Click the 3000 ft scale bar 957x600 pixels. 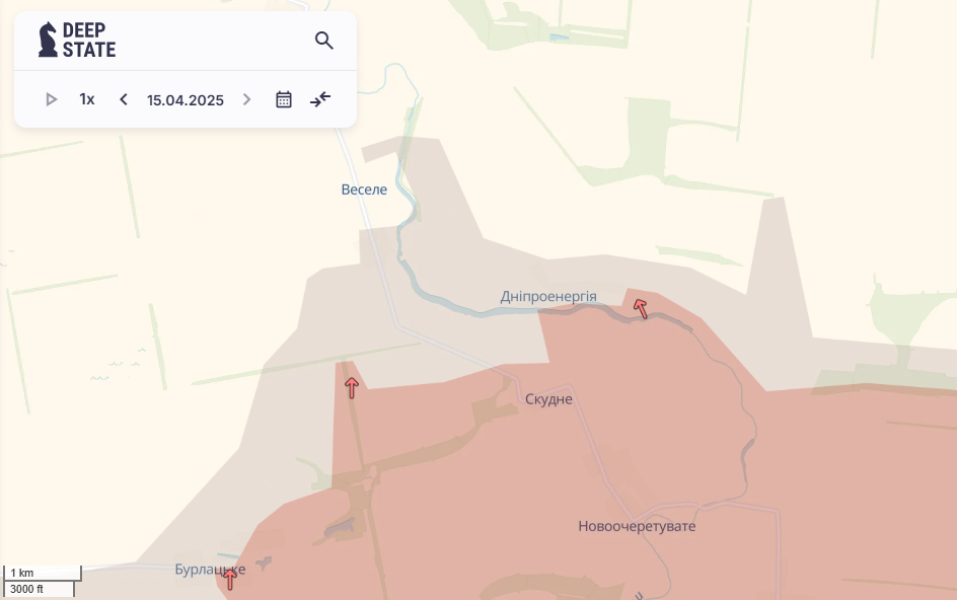39,589
